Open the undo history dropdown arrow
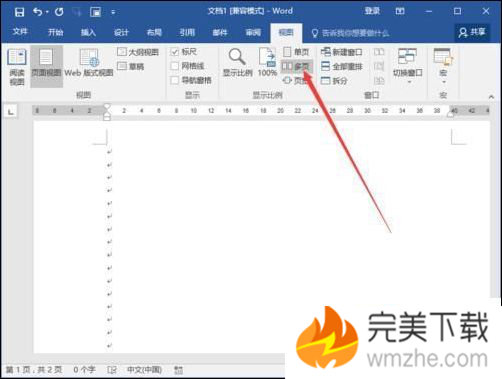502x379 pixels. [47, 12]
